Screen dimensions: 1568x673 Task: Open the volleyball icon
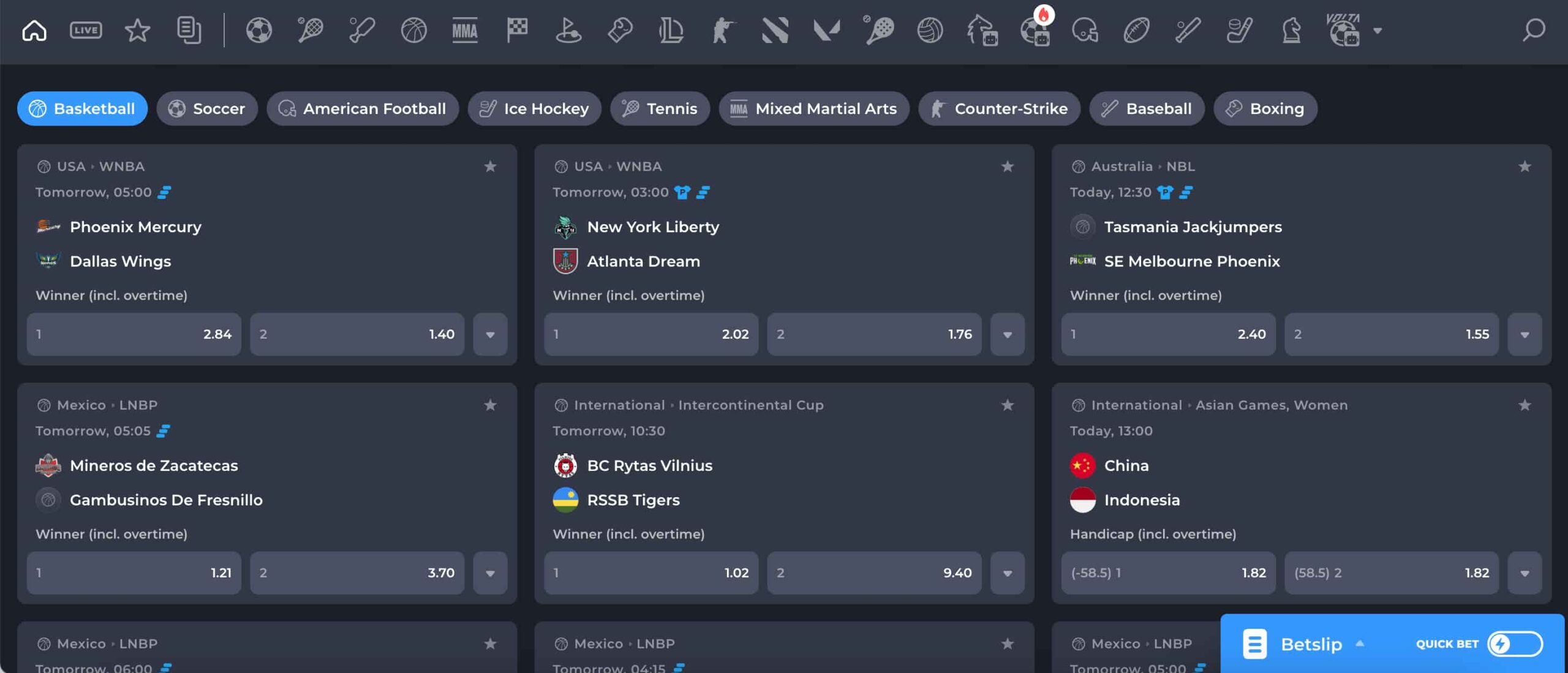(x=930, y=30)
